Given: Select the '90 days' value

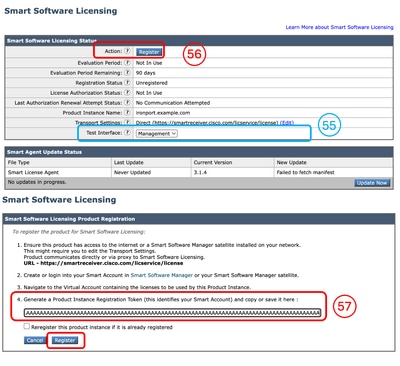Looking at the screenshot, I should (x=146, y=73).
